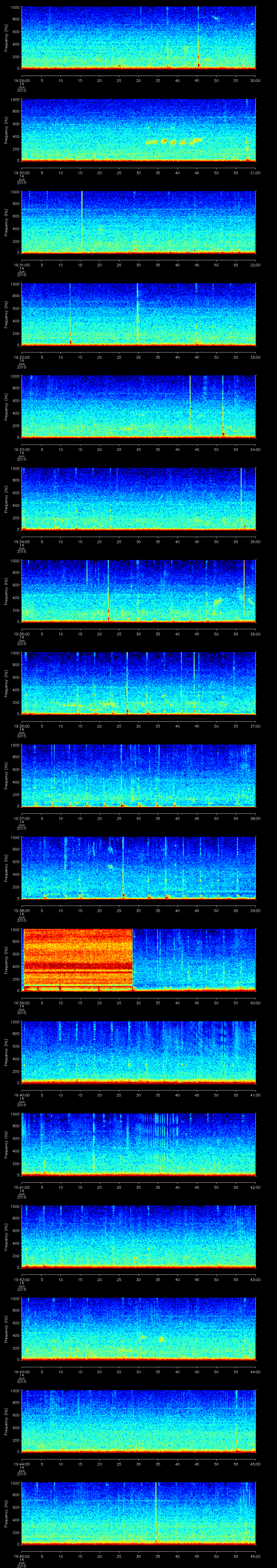Click the 19:38:00 start time label

pos(21,910)
